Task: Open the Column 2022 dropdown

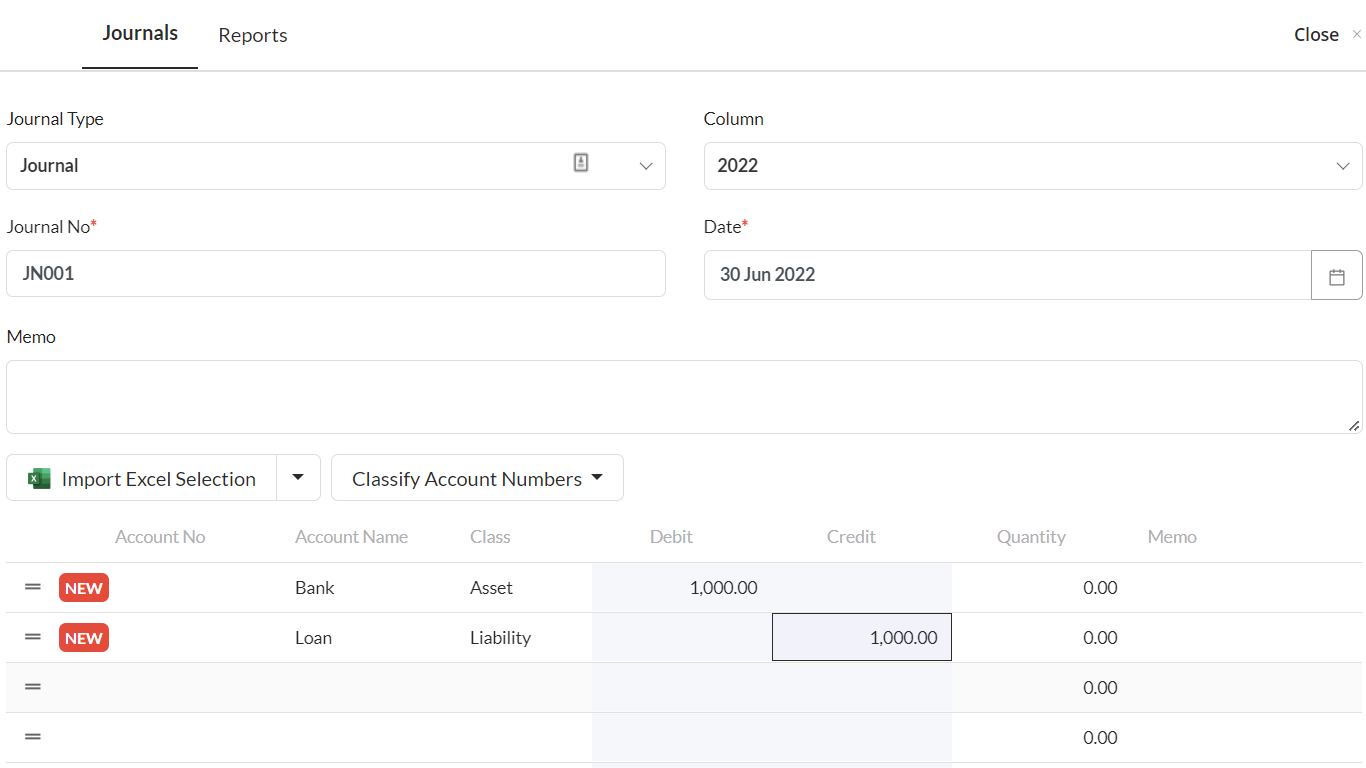Action: click(x=1342, y=166)
